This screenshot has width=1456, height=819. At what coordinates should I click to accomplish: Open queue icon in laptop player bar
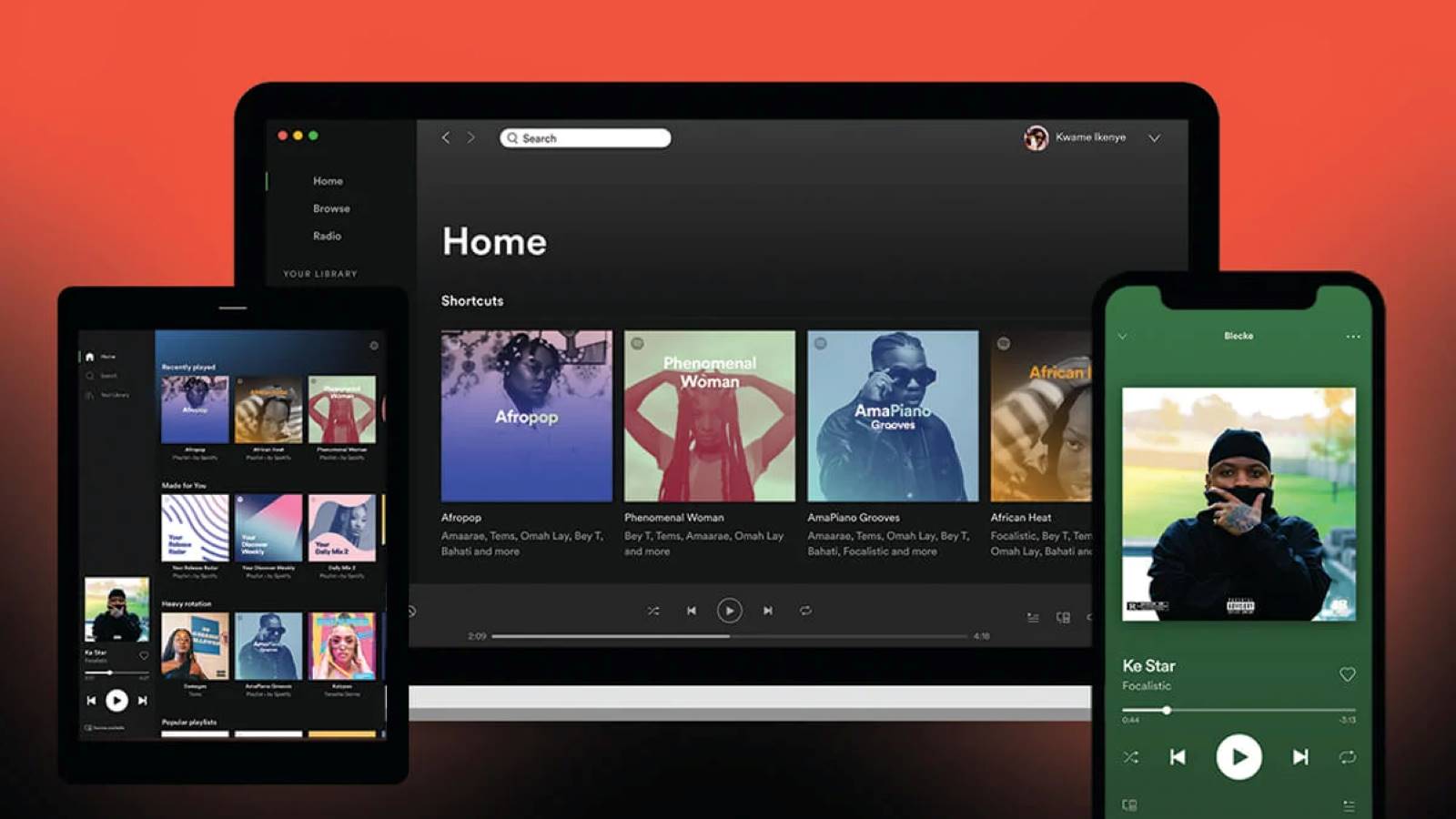pos(1033,618)
